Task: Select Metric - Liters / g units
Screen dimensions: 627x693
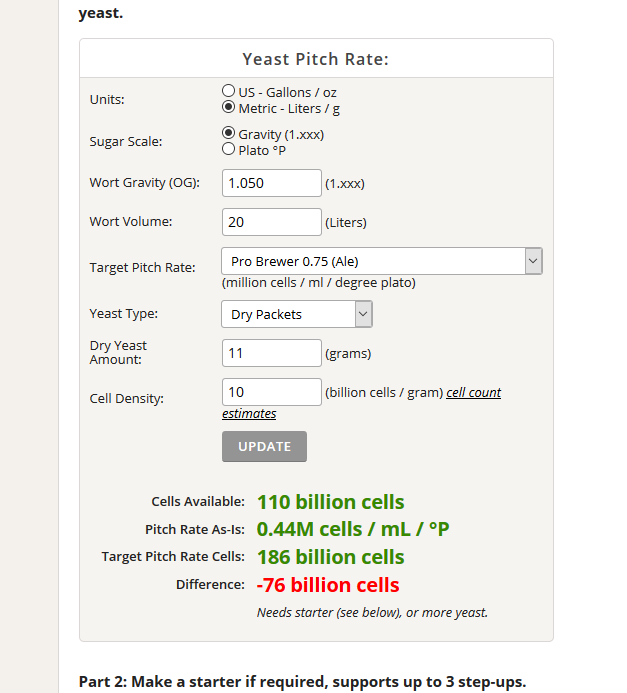Action: 228,107
